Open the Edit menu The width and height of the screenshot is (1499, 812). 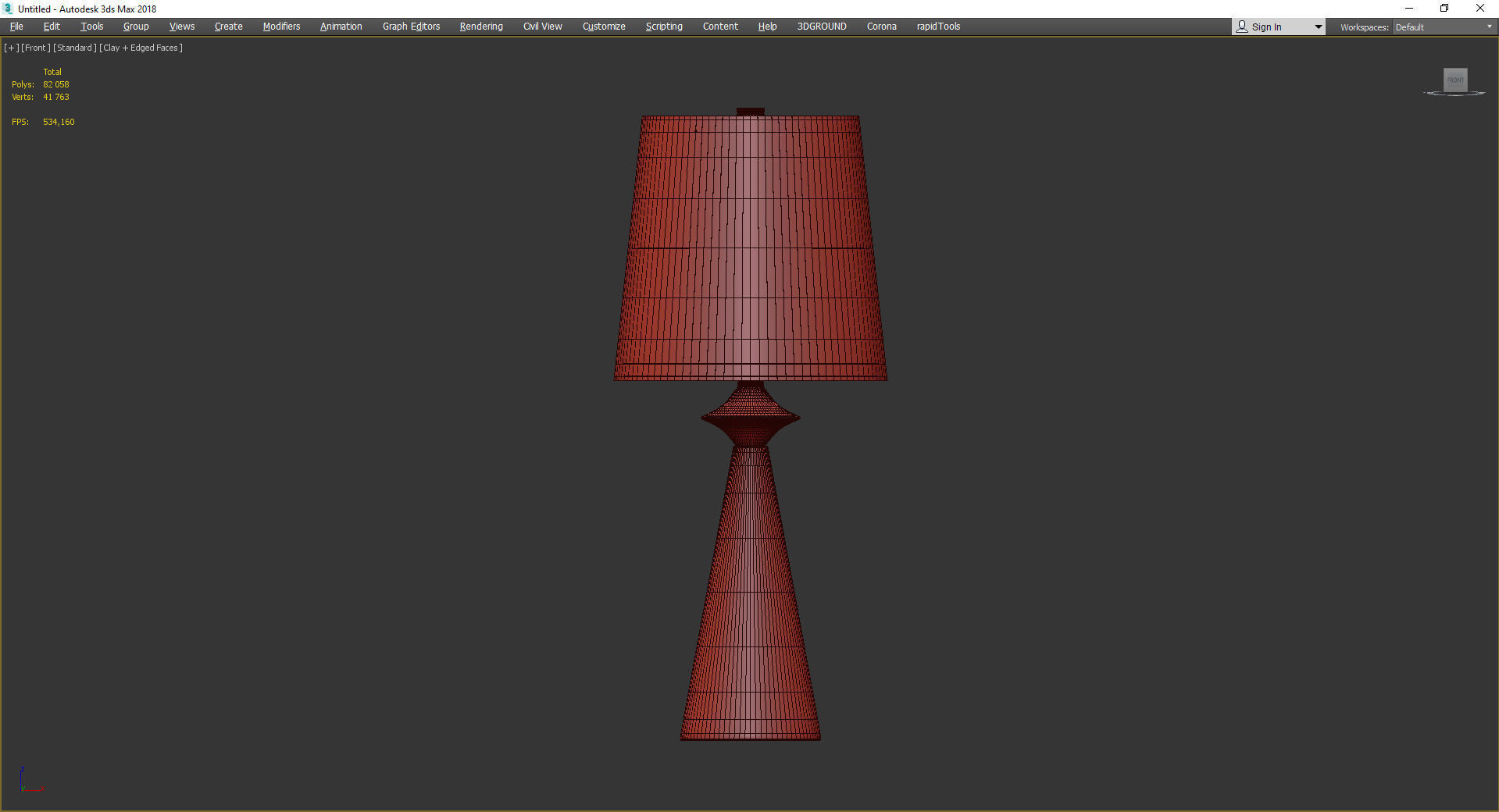pyautogui.click(x=52, y=27)
